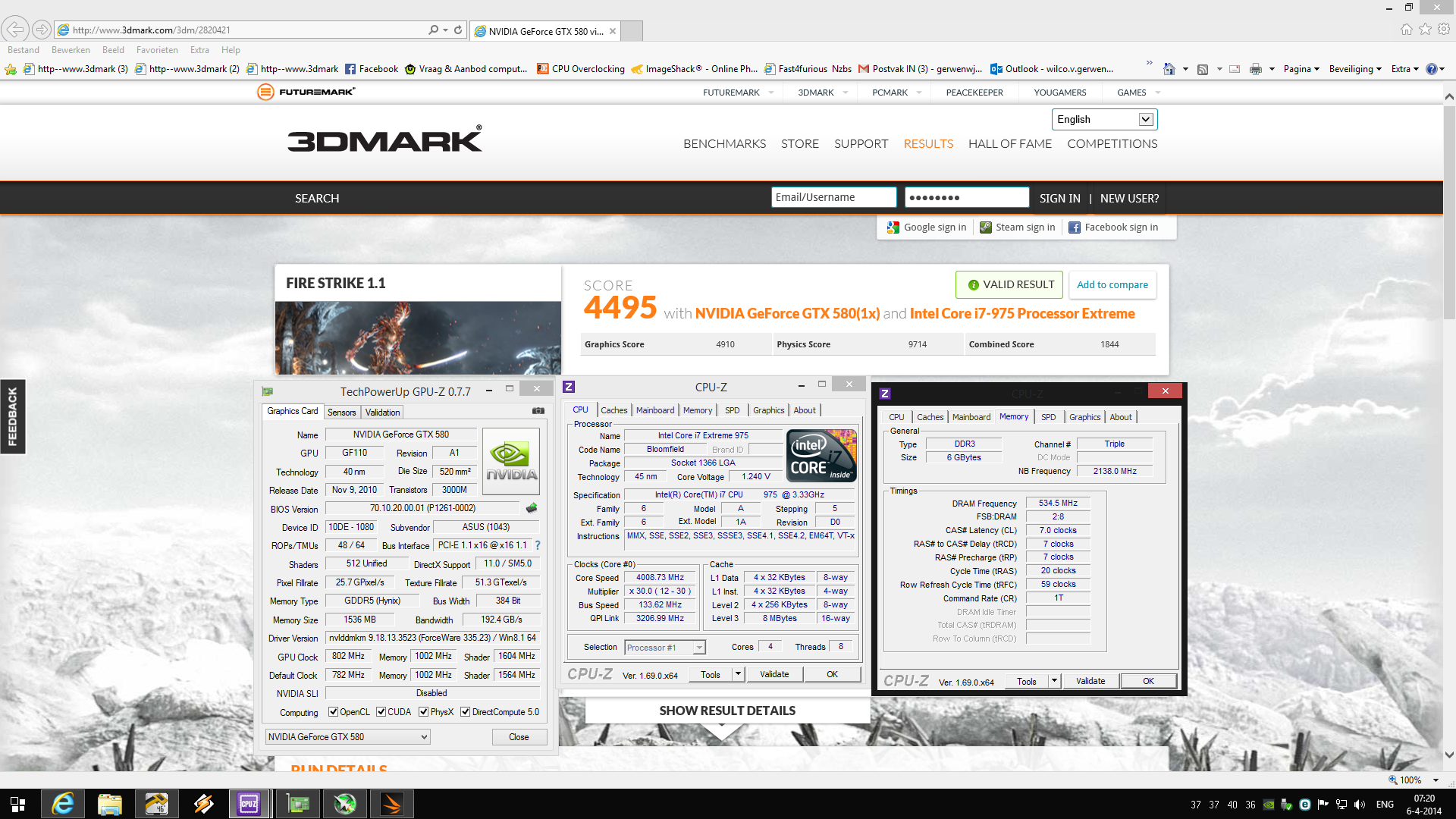Open the SPD tab in dark CPU-Z window
Image resolution: width=1456 pixels, height=819 pixels.
[1048, 417]
